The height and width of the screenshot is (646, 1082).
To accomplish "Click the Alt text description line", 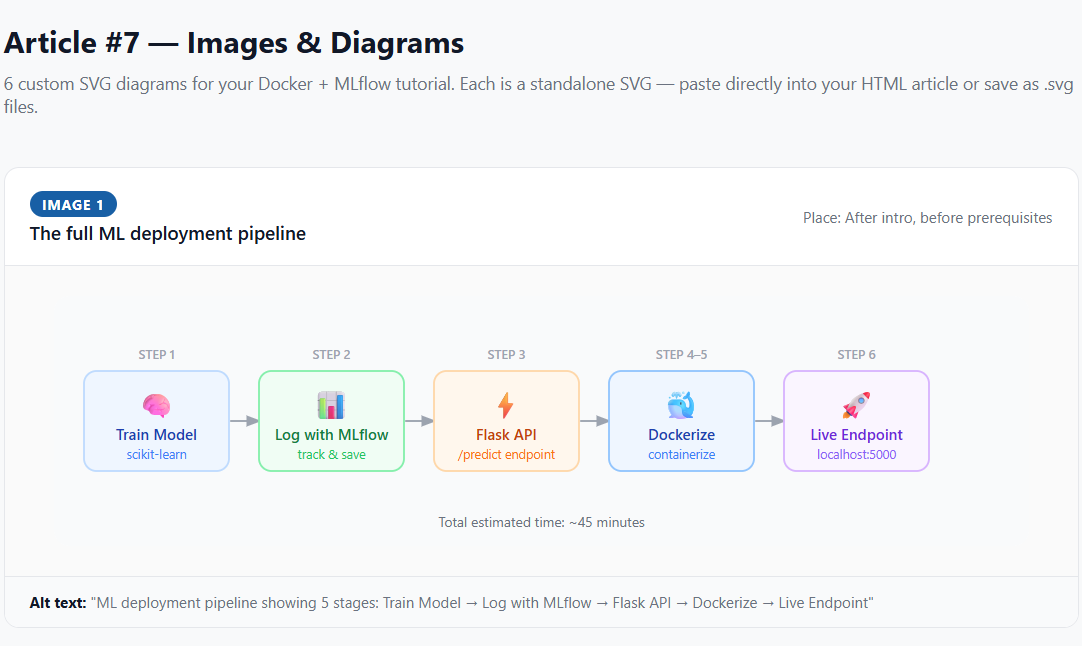I will click(x=452, y=603).
